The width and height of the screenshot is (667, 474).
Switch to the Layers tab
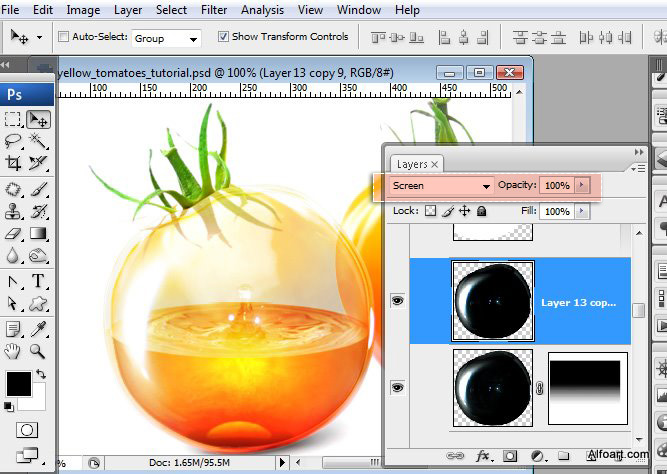point(412,164)
